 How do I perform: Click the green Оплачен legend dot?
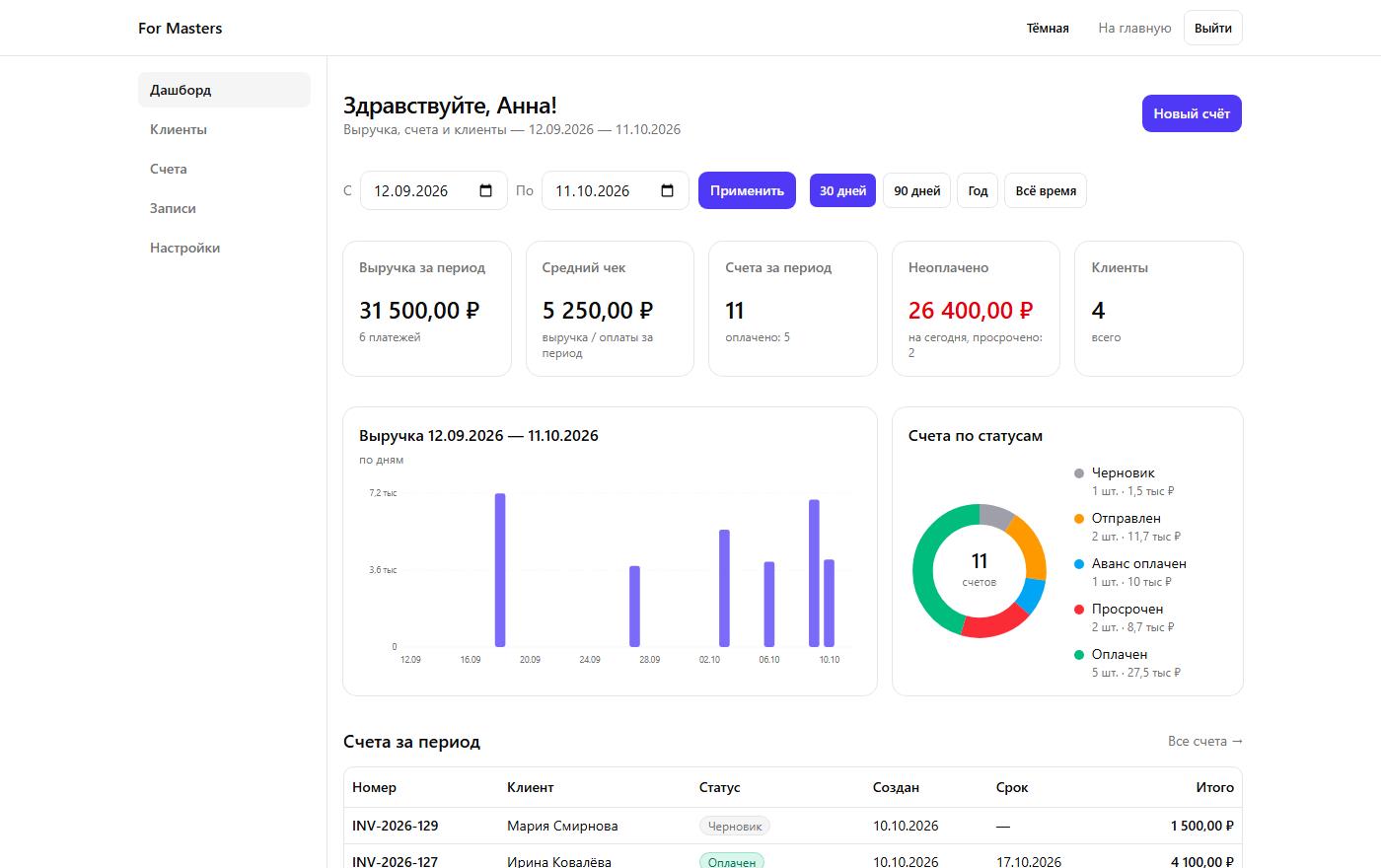[1079, 655]
